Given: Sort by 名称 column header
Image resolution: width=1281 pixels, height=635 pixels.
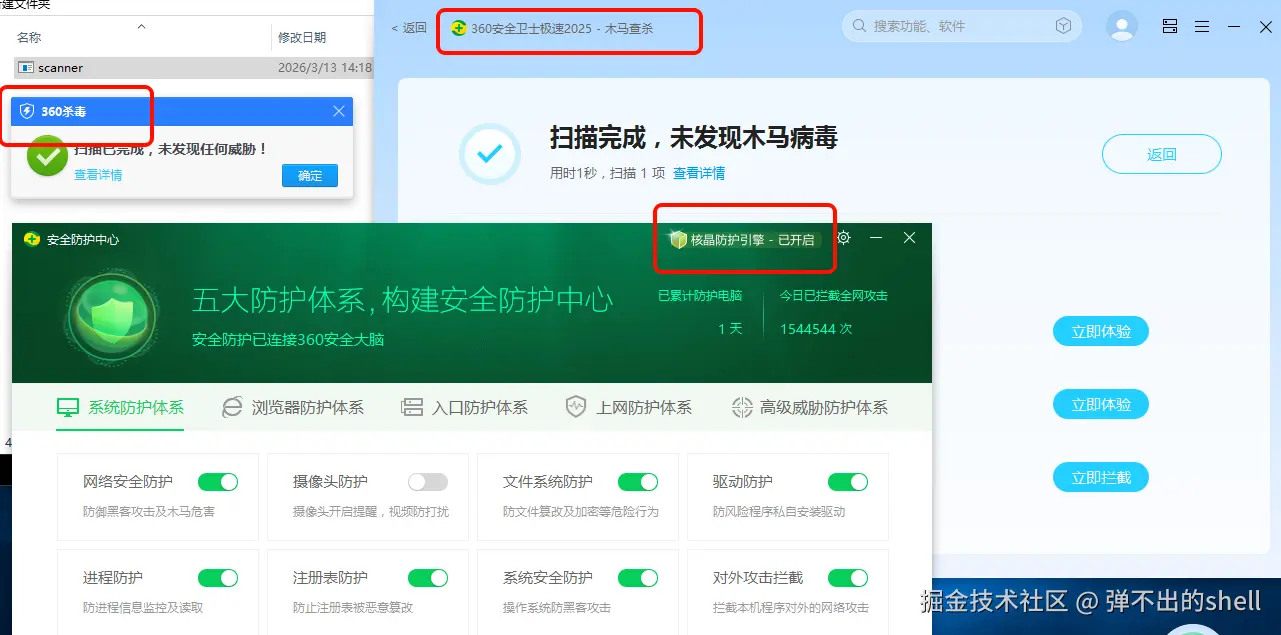Looking at the screenshot, I should tap(29, 37).
